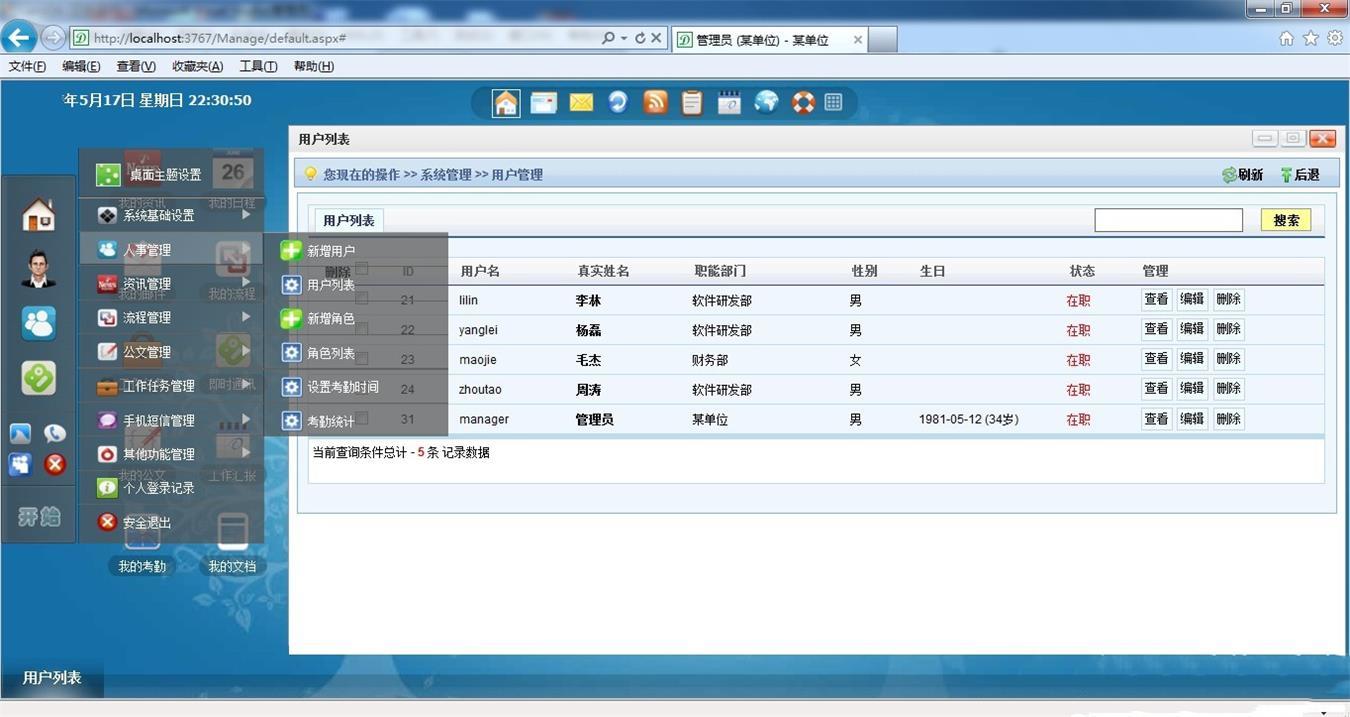Open the 工具(T) browser menu
Screen dimensions: 1350x717
[x=258, y=67]
